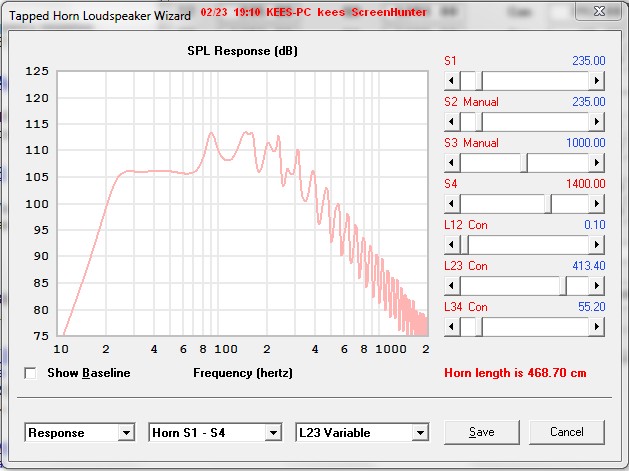Image resolution: width=629 pixels, height=471 pixels.
Task: Click the S4 slider left arrow
Action: tap(452, 204)
